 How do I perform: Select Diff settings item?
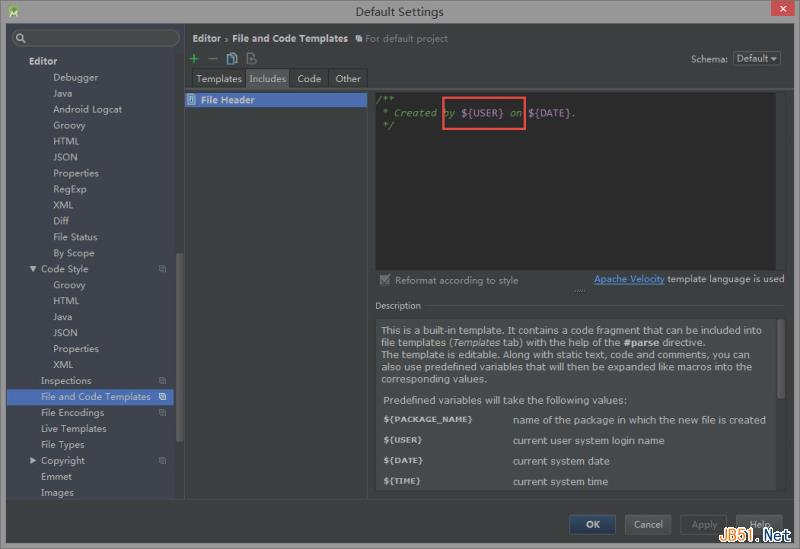61,220
